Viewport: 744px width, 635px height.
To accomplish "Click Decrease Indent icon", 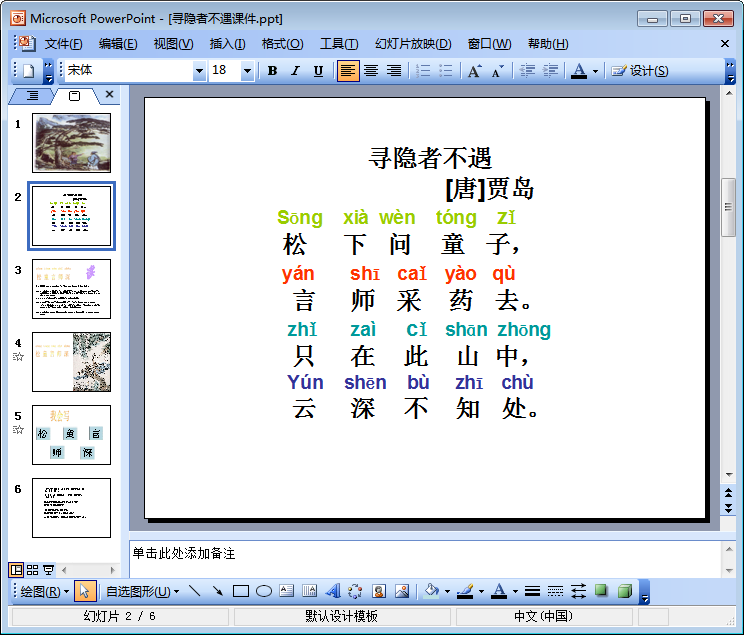I will 527,71.
